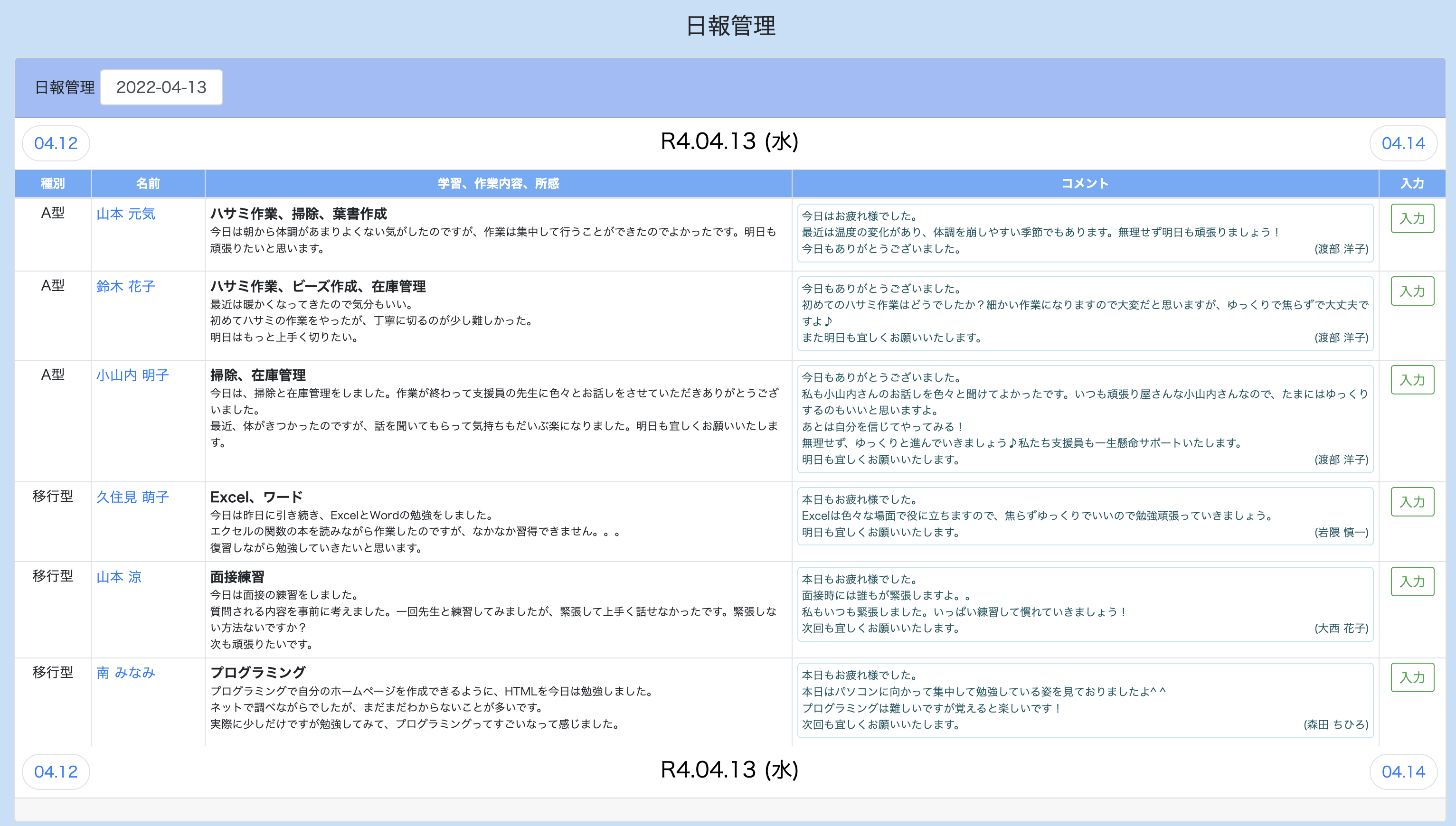
Task: Click the コメント column header
Action: [1084, 183]
